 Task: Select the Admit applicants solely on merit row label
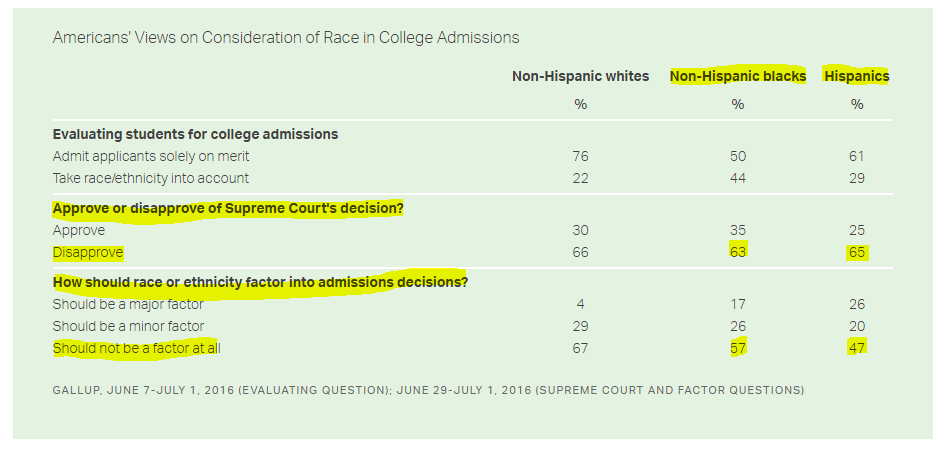[151, 156]
